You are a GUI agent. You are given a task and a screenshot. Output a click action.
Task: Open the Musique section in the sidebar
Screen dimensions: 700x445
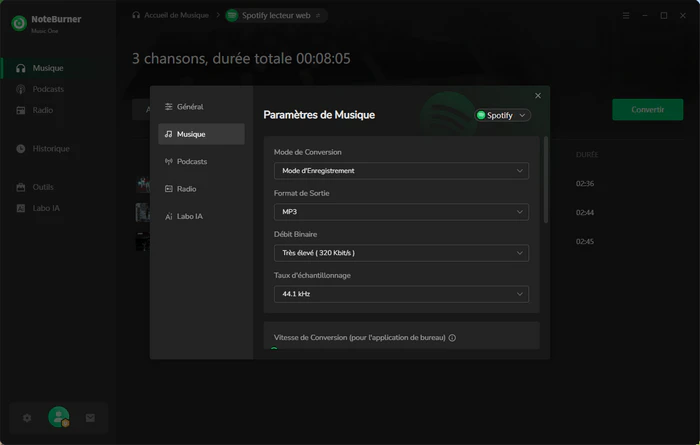click(x=58, y=68)
